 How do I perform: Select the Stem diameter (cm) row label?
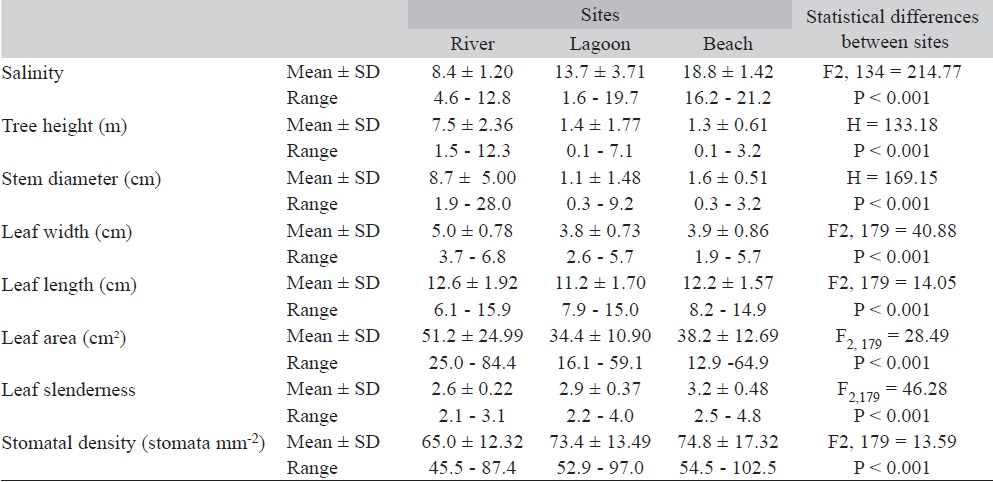69,178
